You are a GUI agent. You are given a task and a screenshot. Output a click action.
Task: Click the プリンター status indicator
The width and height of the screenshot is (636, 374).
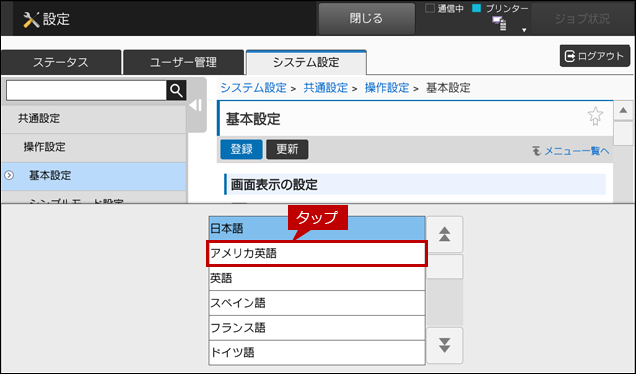[x=500, y=9]
